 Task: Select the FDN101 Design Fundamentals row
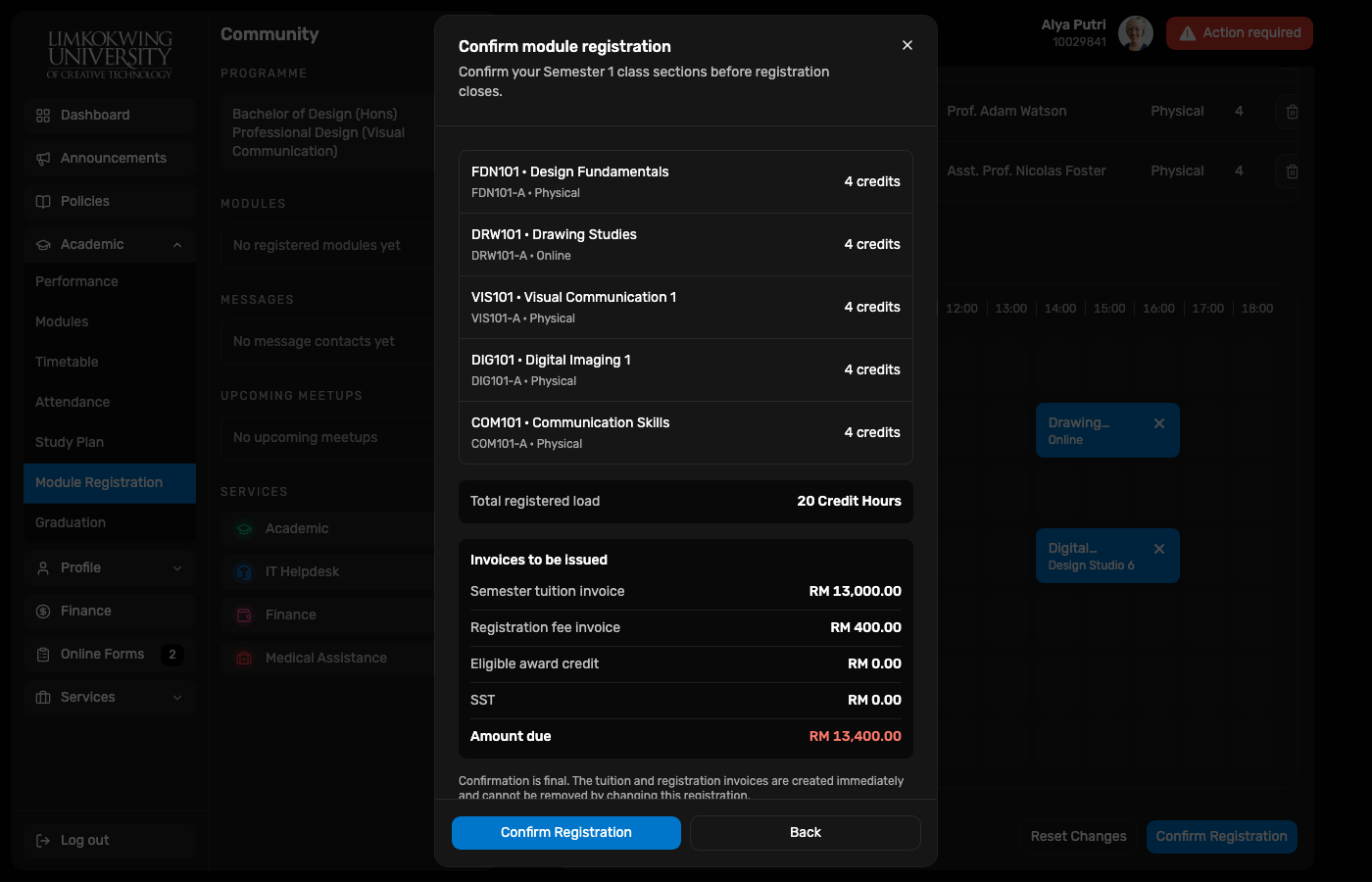pyautogui.click(x=686, y=182)
